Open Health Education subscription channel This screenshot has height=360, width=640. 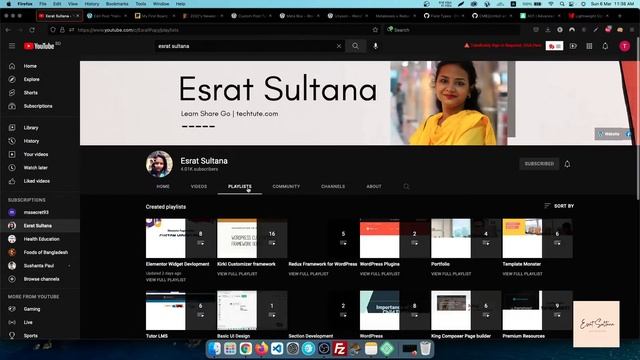coord(40,239)
